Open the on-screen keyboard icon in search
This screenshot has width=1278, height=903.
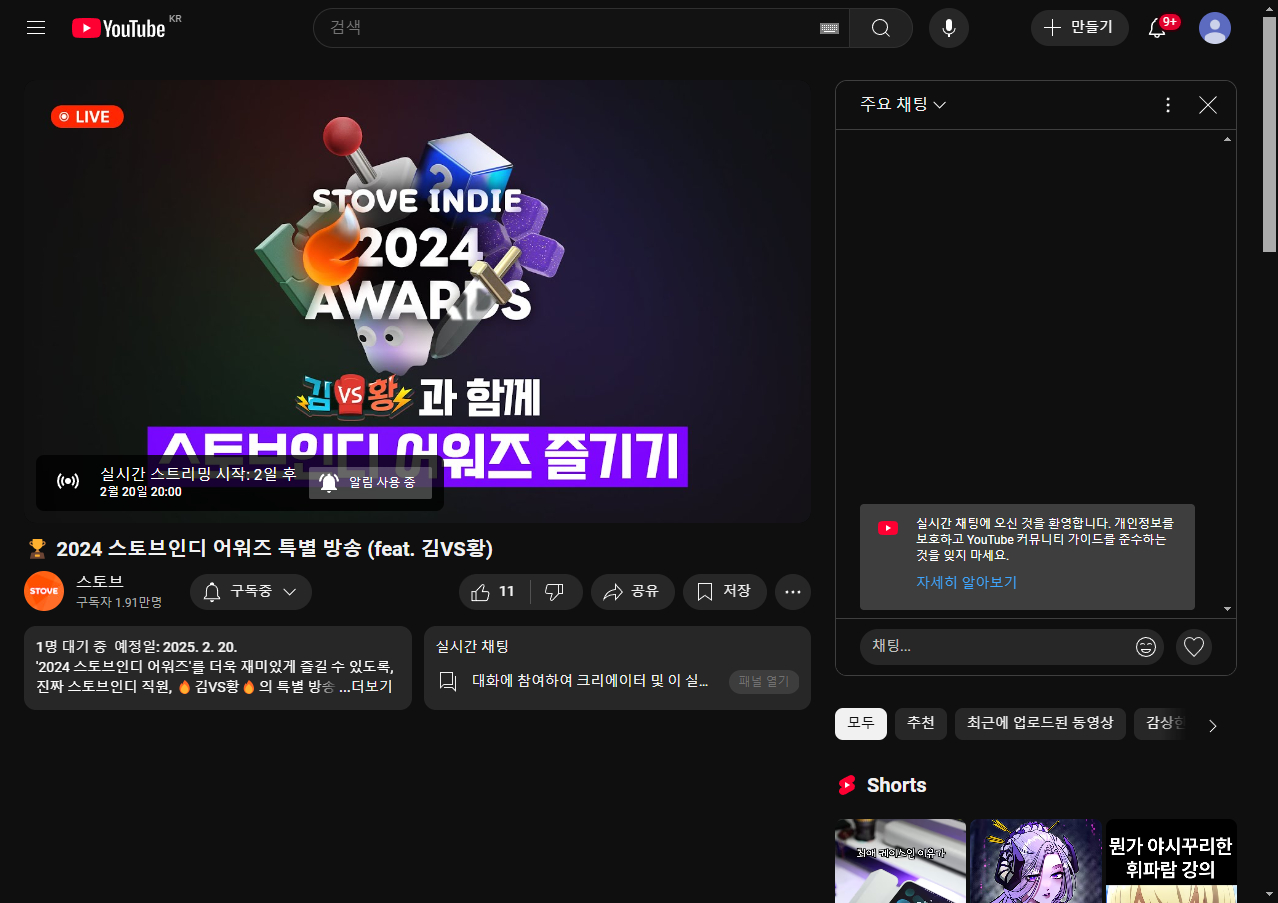[x=829, y=28]
